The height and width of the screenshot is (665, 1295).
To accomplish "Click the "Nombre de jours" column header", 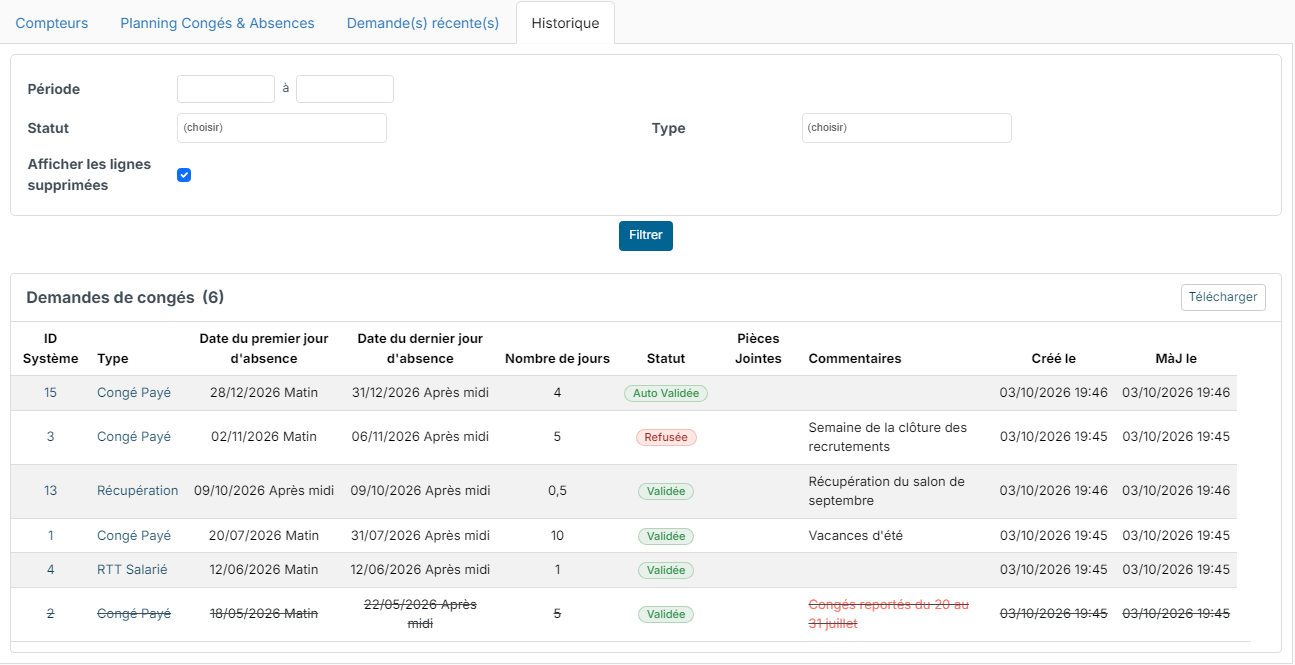I will (557, 359).
